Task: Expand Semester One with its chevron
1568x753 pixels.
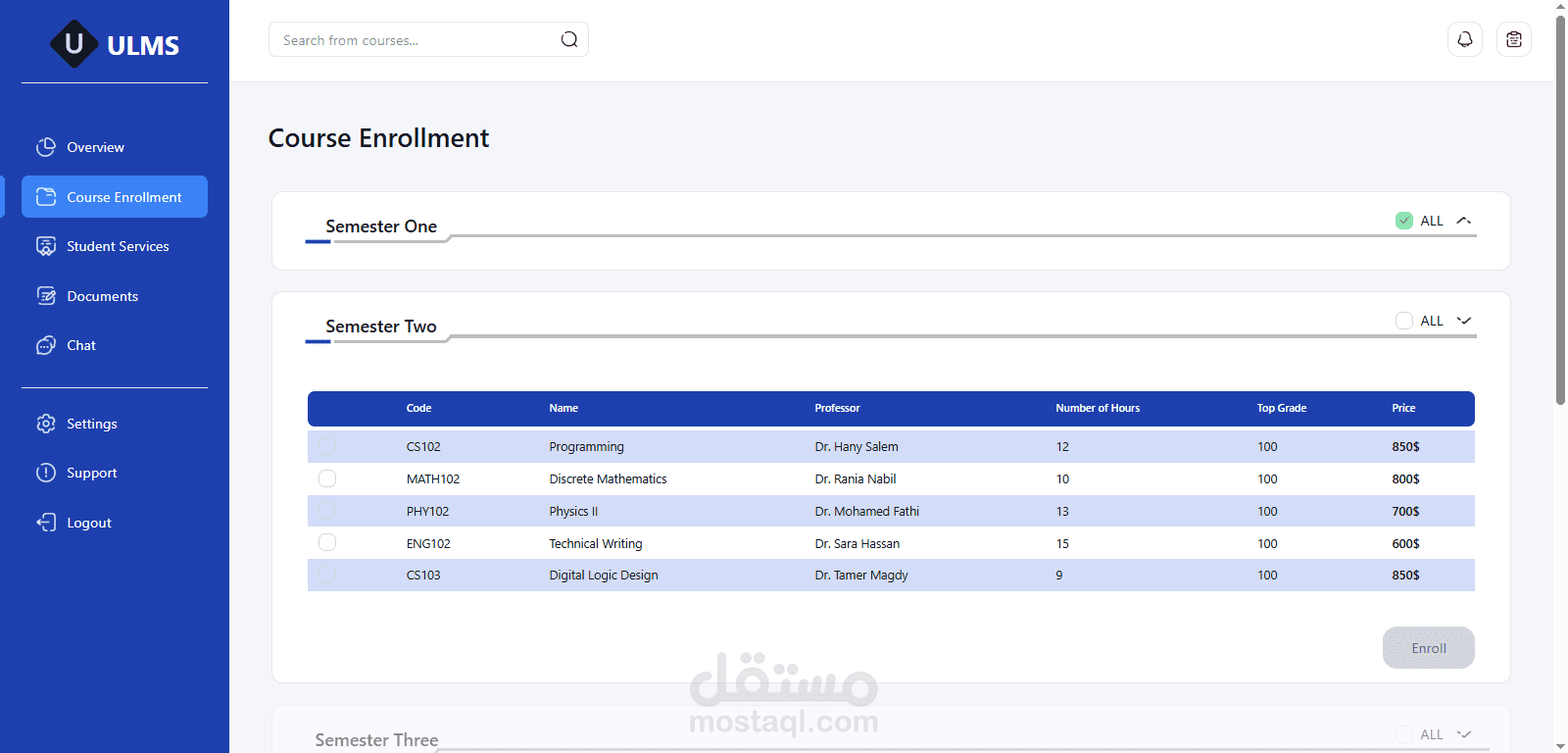Action: pos(1464,221)
